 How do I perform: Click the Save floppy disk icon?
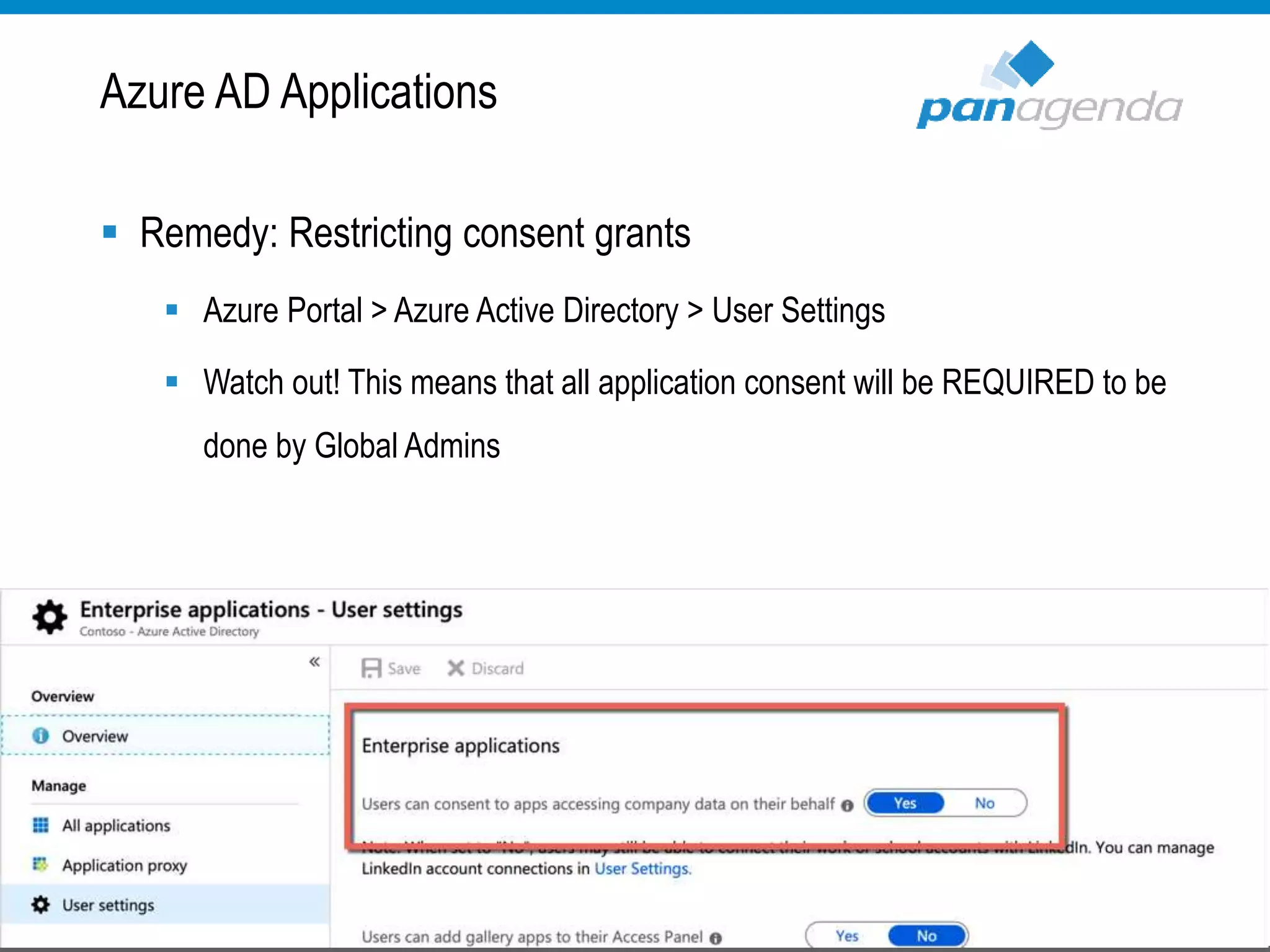coord(371,668)
